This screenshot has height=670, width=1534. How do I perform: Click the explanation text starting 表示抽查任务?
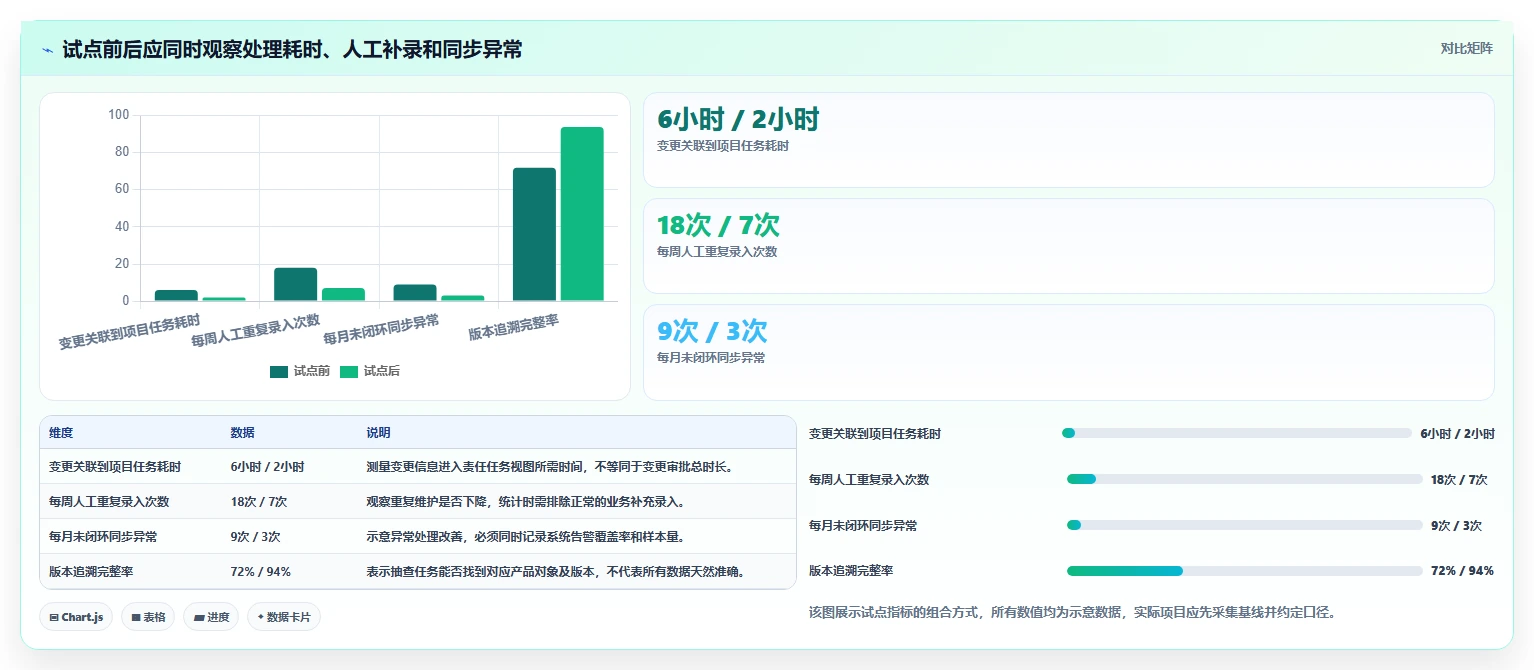[x=555, y=572]
